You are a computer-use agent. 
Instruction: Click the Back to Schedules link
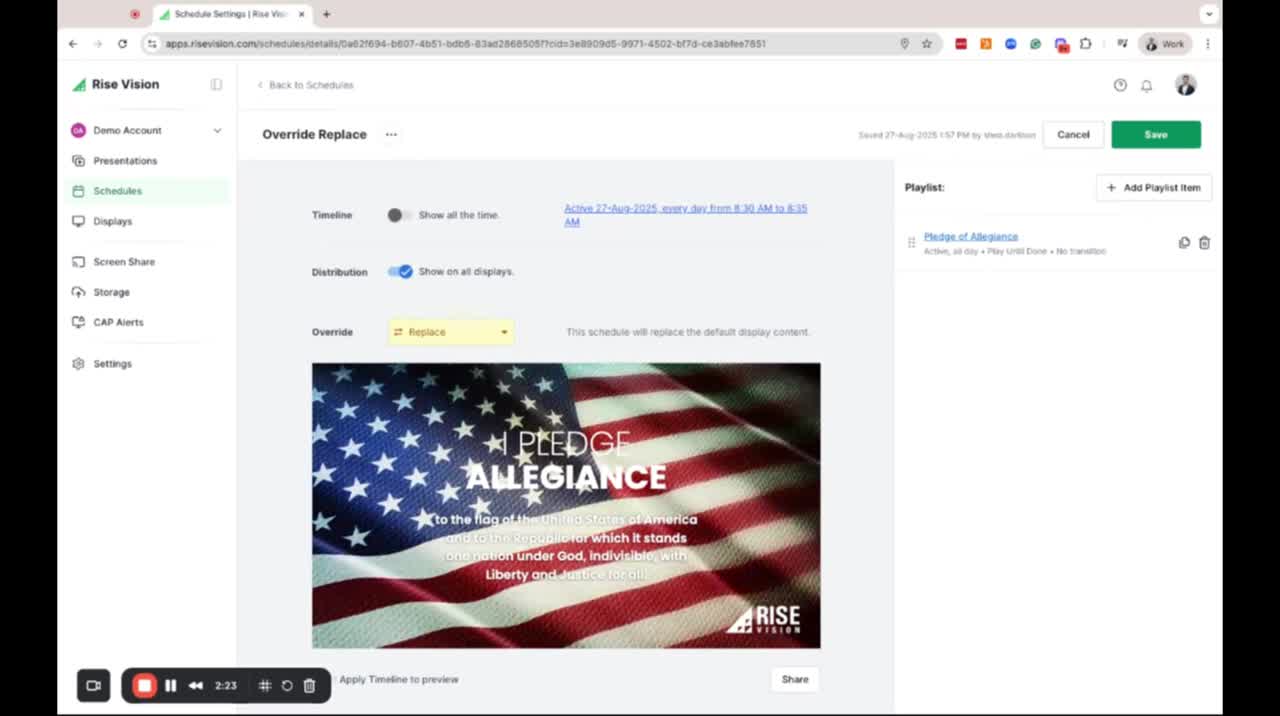[310, 85]
